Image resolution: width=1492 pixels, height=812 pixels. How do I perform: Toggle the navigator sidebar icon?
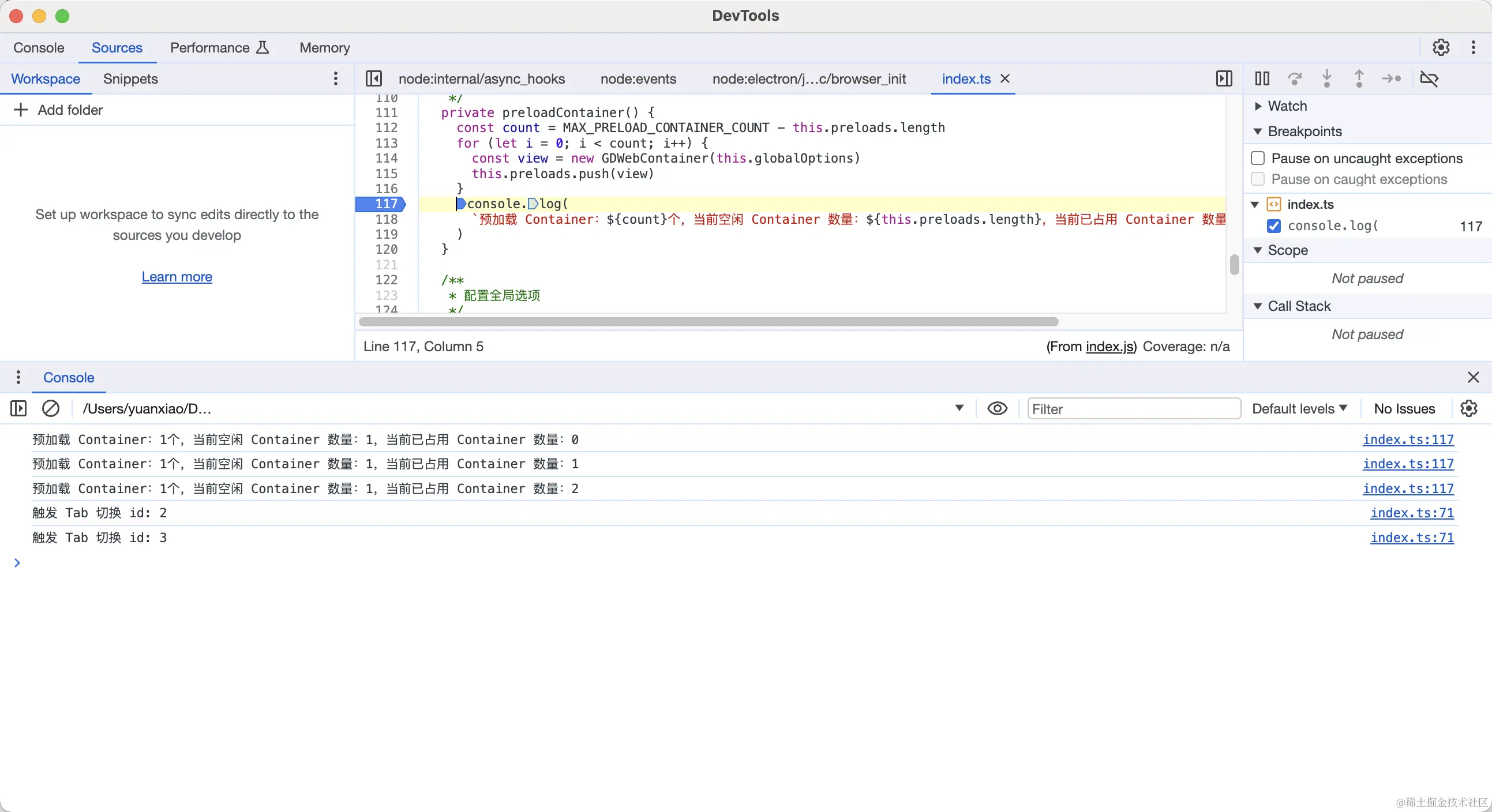374,78
